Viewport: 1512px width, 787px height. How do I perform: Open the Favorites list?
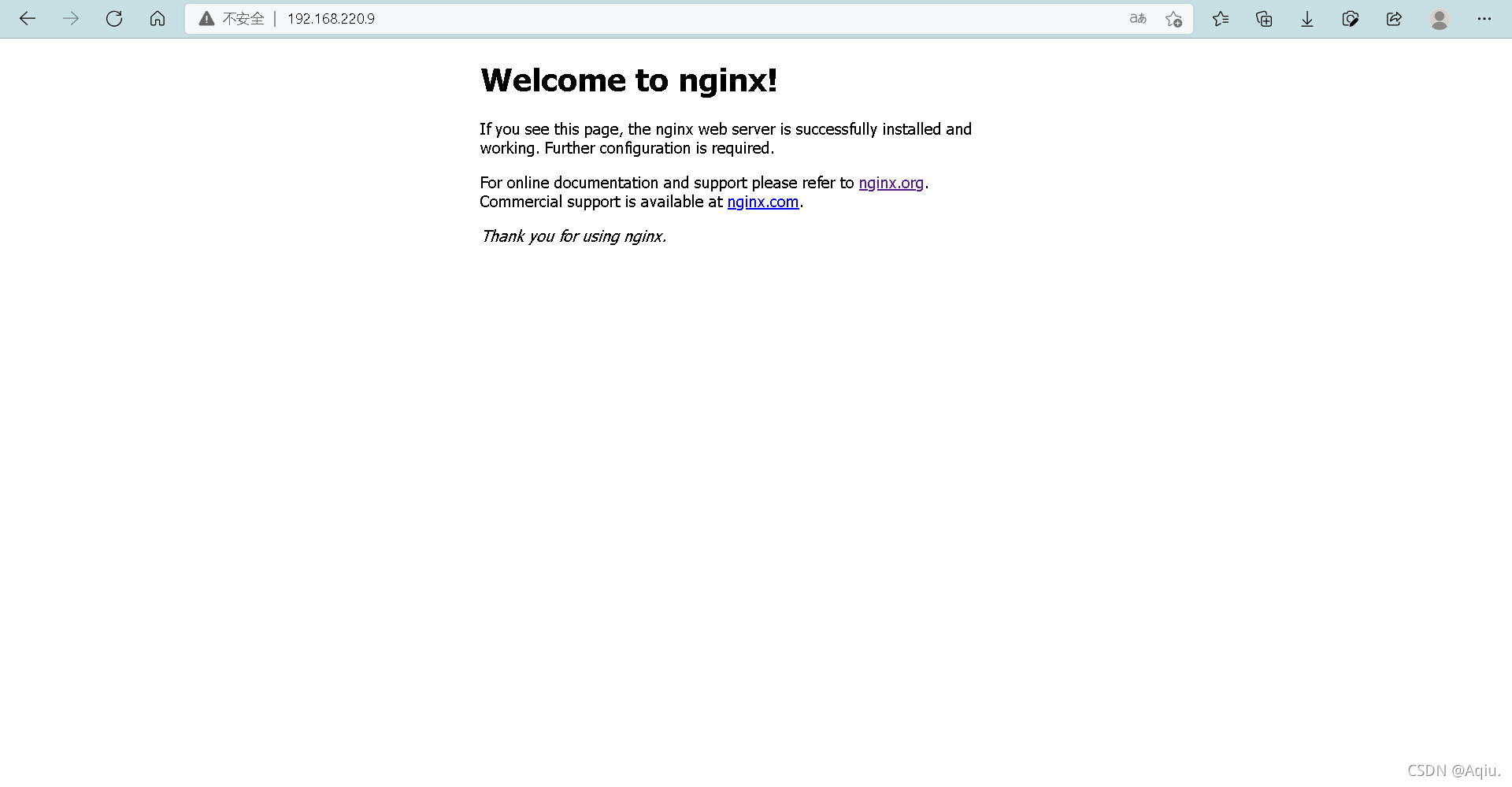tap(1221, 19)
